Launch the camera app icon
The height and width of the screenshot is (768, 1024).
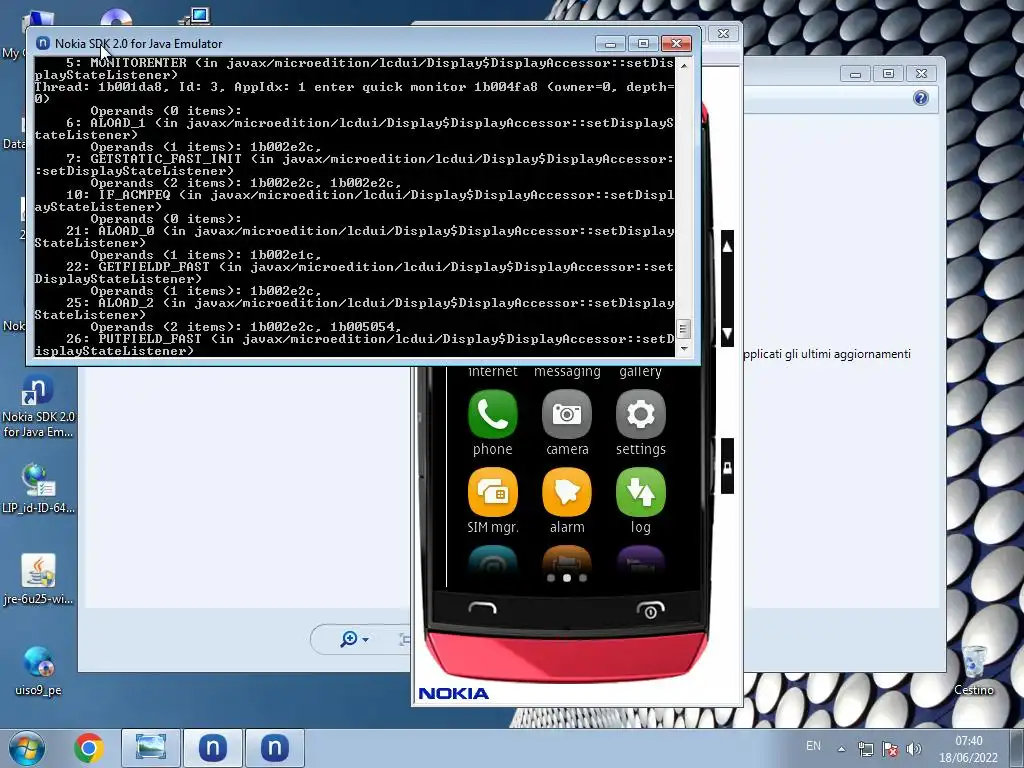[x=567, y=414]
